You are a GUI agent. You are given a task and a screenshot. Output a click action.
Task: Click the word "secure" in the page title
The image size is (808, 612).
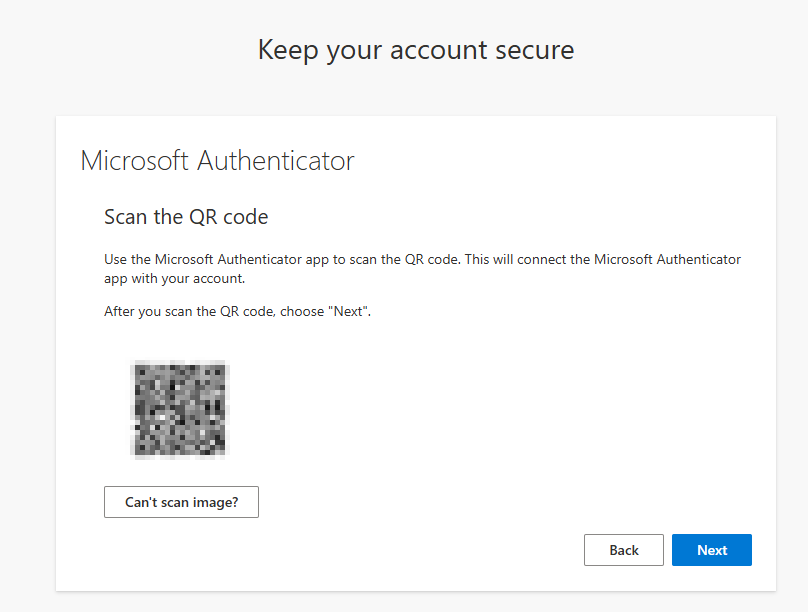pyautogui.click(x=537, y=50)
